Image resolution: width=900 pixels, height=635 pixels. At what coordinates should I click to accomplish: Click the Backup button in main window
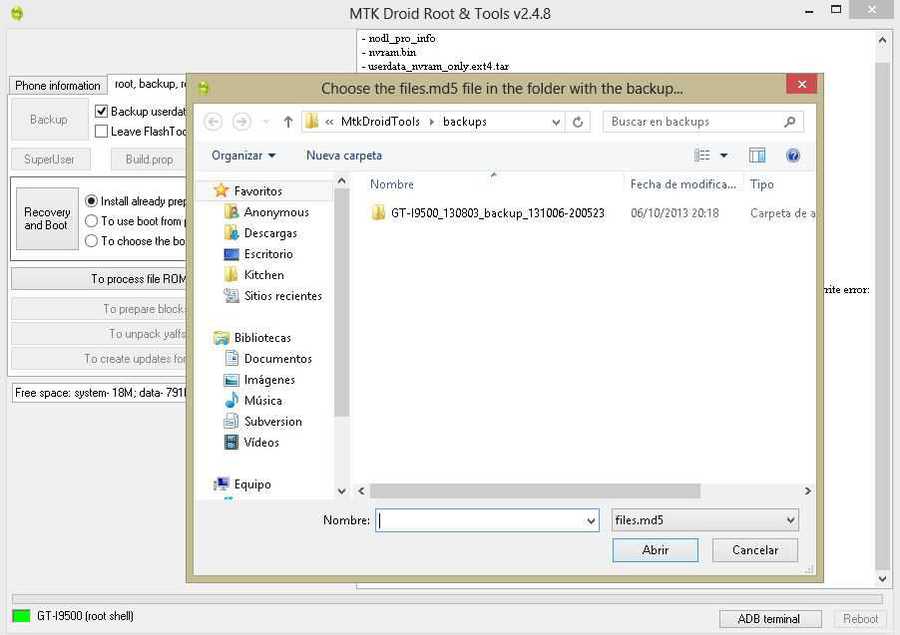coord(49,119)
